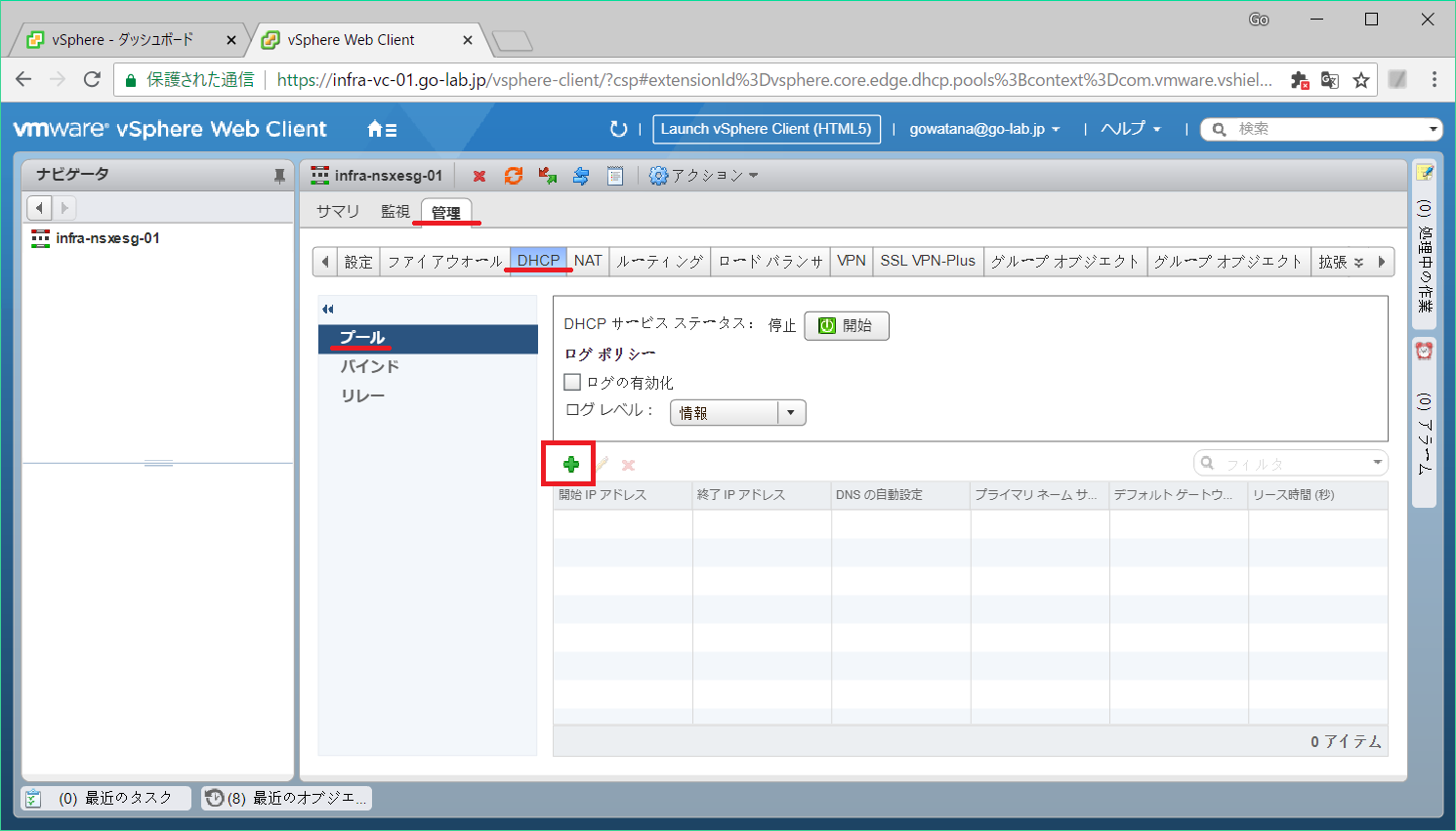Bookmark the page with the star icon
The width and height of the screenshot is (1456, 831).
point(1361,80)
